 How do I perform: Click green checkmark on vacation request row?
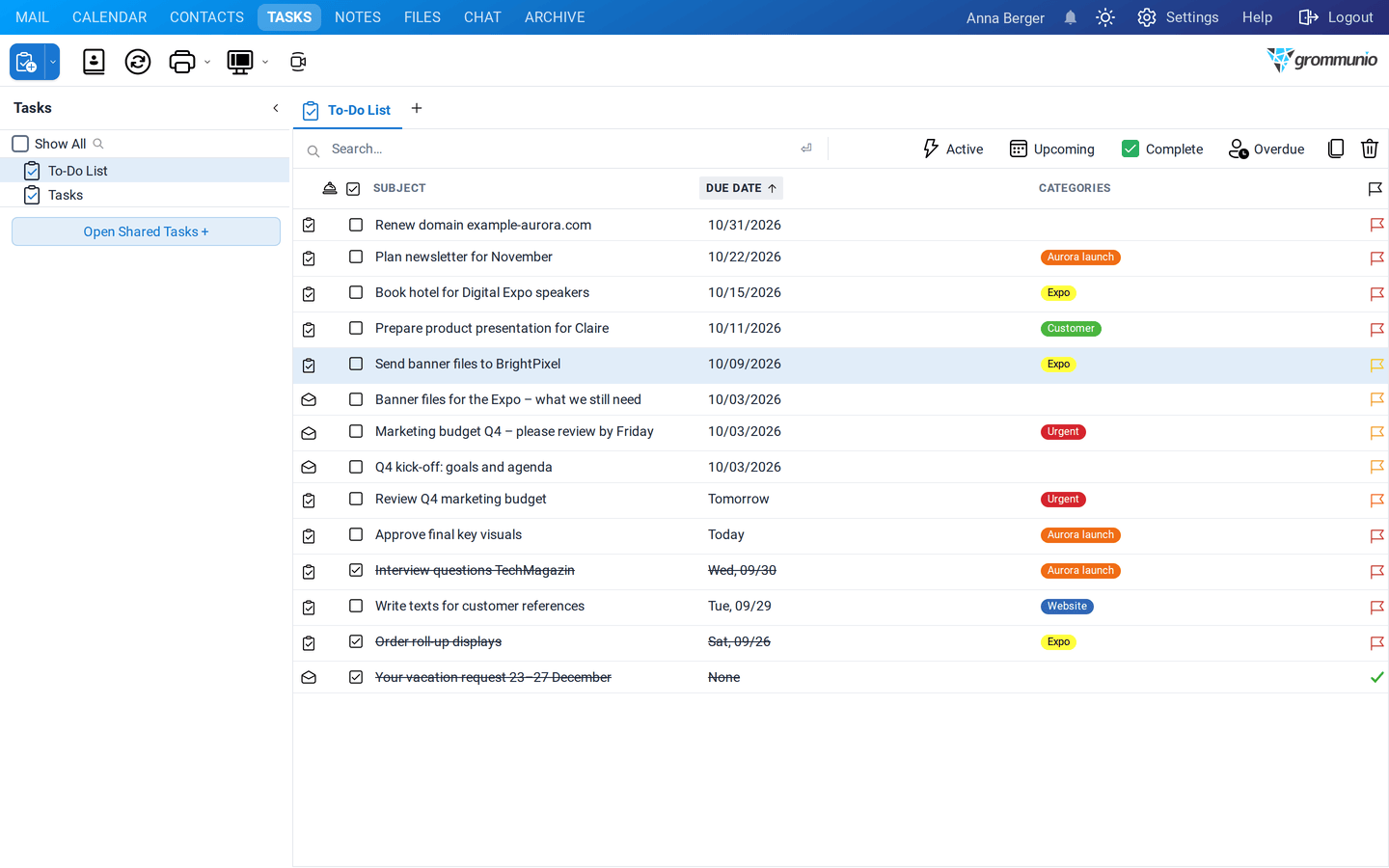click(1377, 677)
